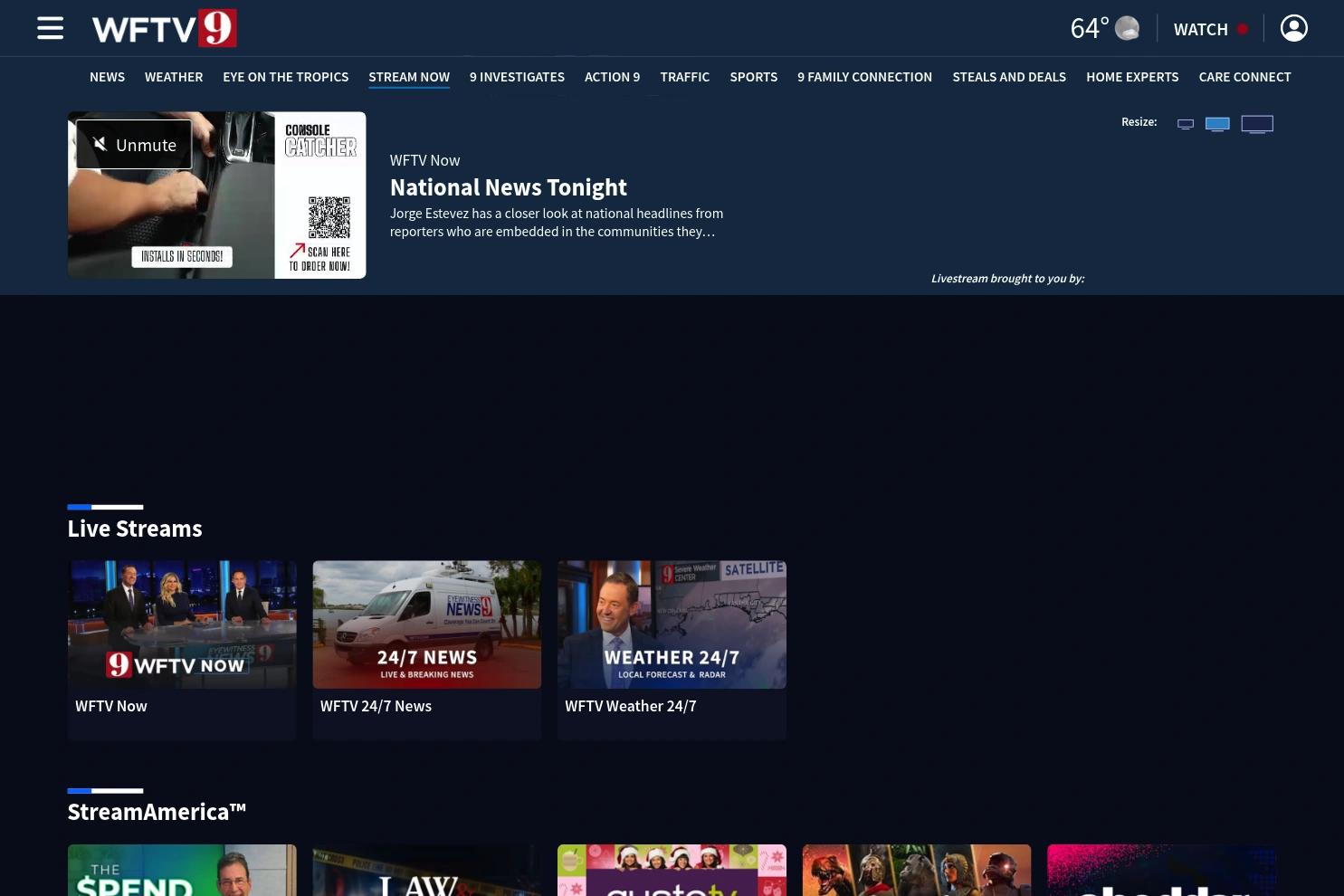Click the WATCH live button

point(1211,29)
